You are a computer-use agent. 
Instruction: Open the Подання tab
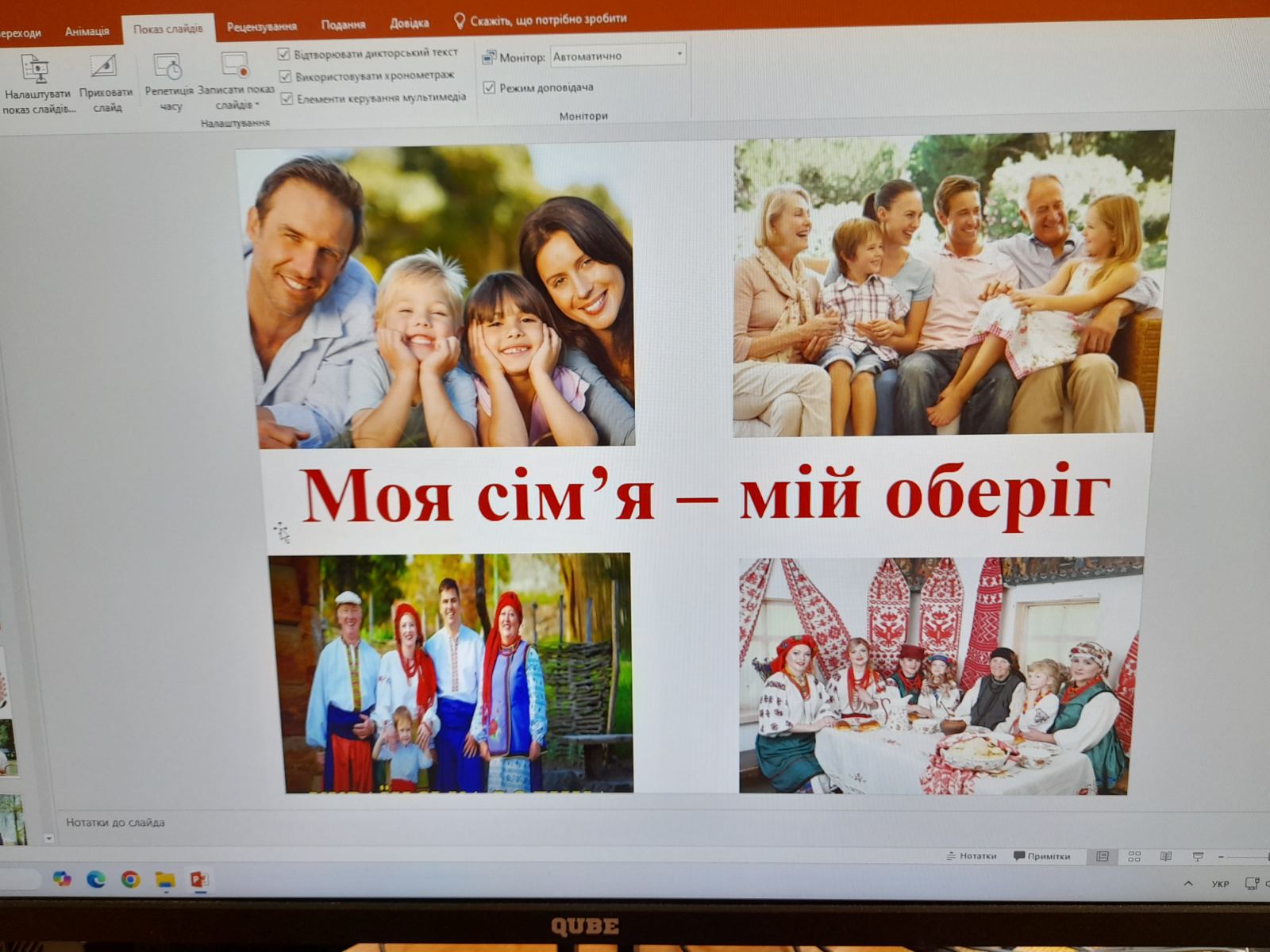[x=343, y=25]
